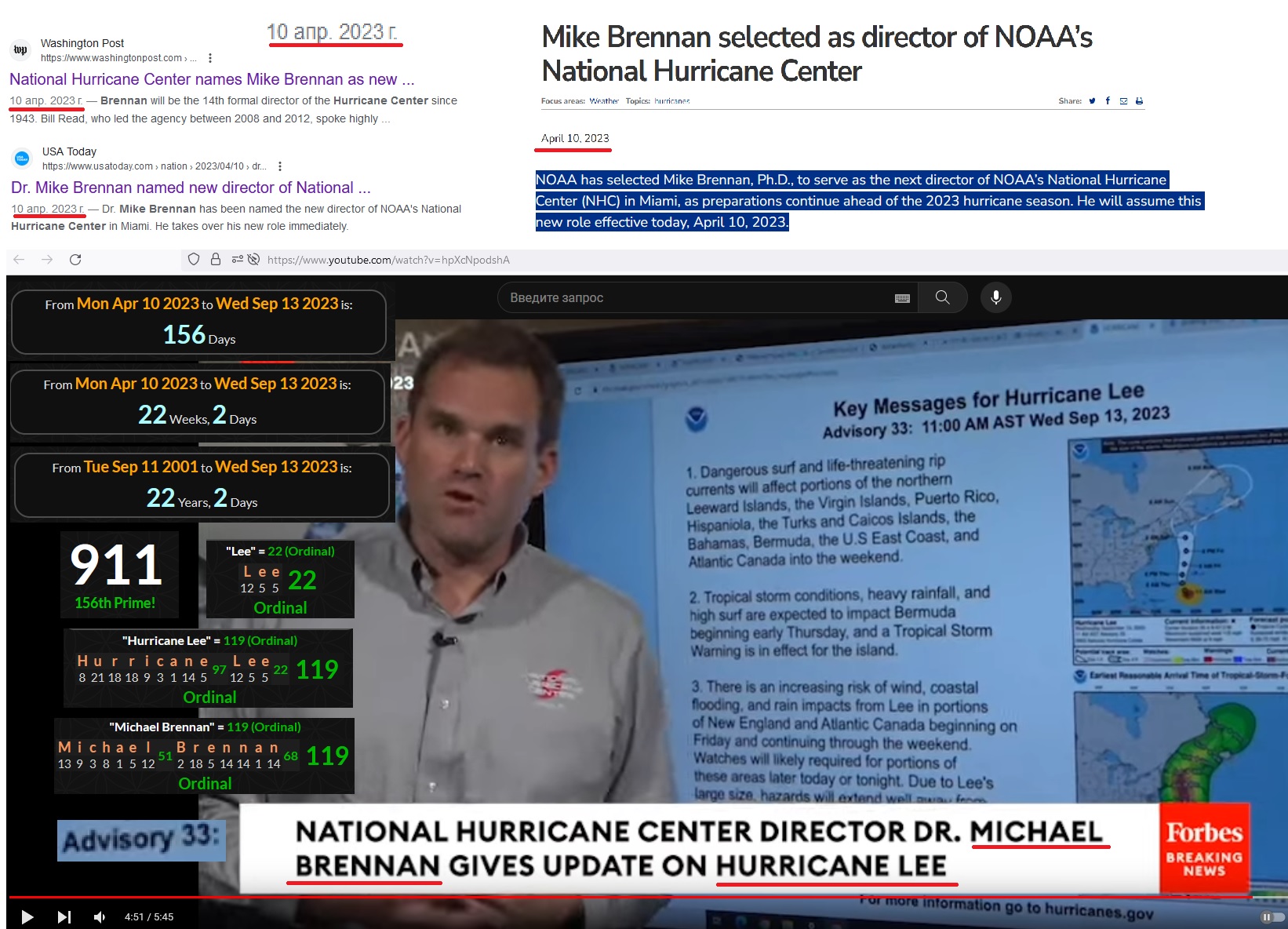The height and width of the screenshot is (929, 1288).
Task: Click the video timestamp '4:51 / 5:45'
Action: (149, 916)
